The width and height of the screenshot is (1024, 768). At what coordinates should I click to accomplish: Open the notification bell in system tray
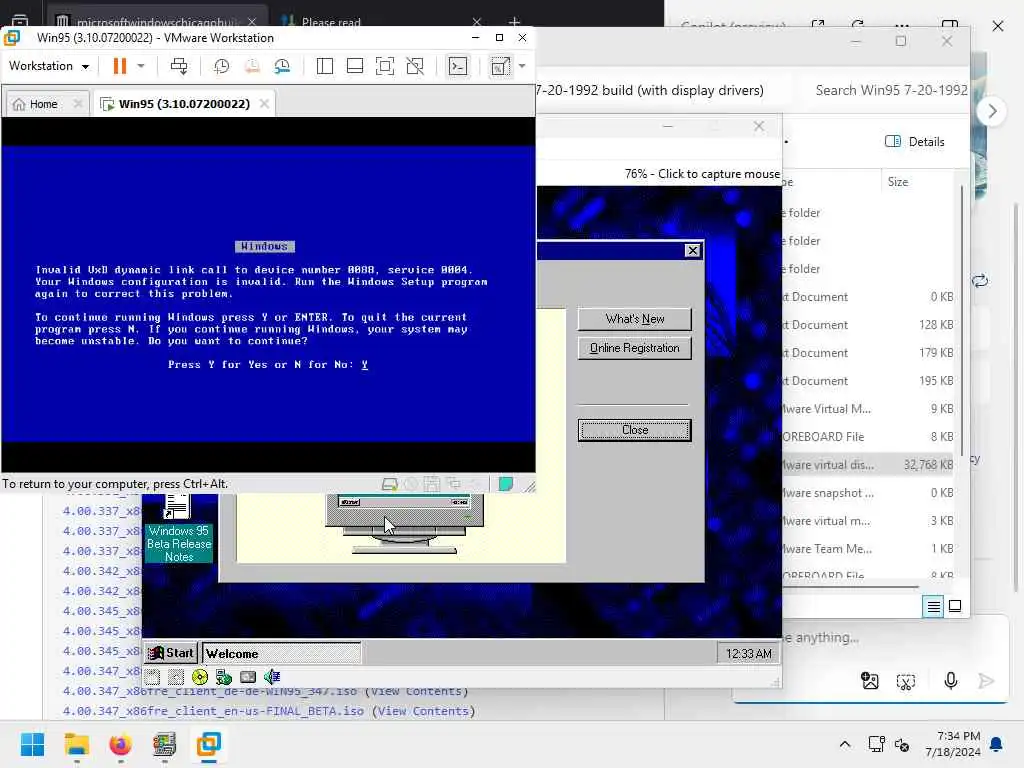tap(997, 744)
